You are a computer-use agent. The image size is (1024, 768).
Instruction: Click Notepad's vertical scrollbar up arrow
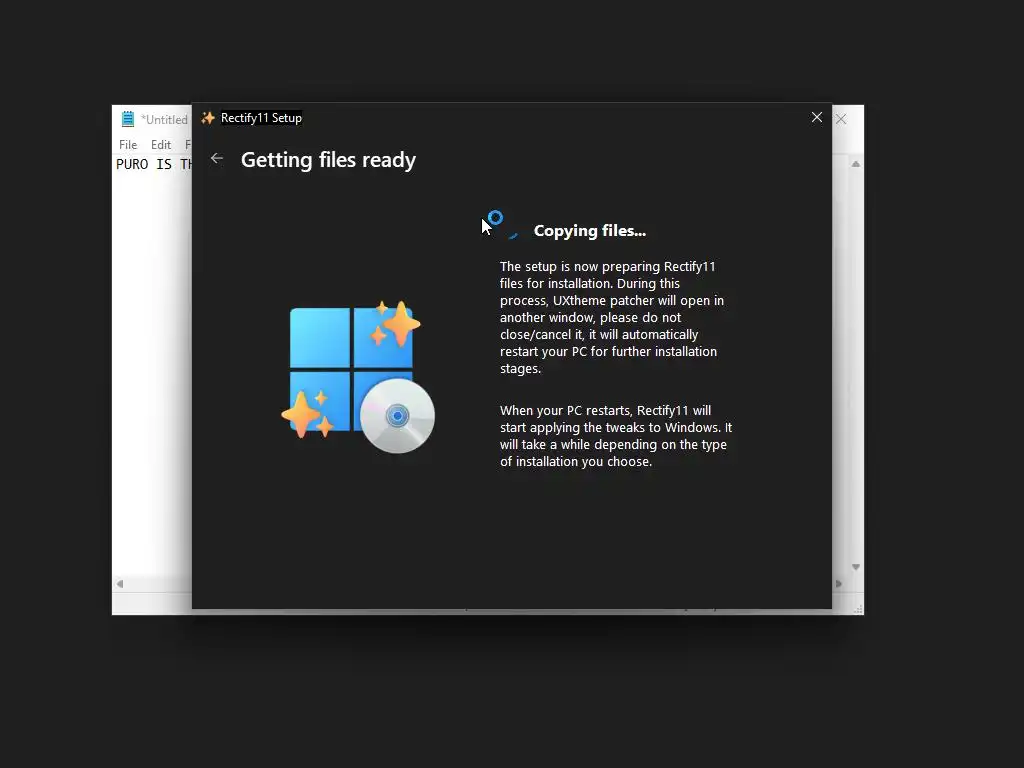click(856, 164)
